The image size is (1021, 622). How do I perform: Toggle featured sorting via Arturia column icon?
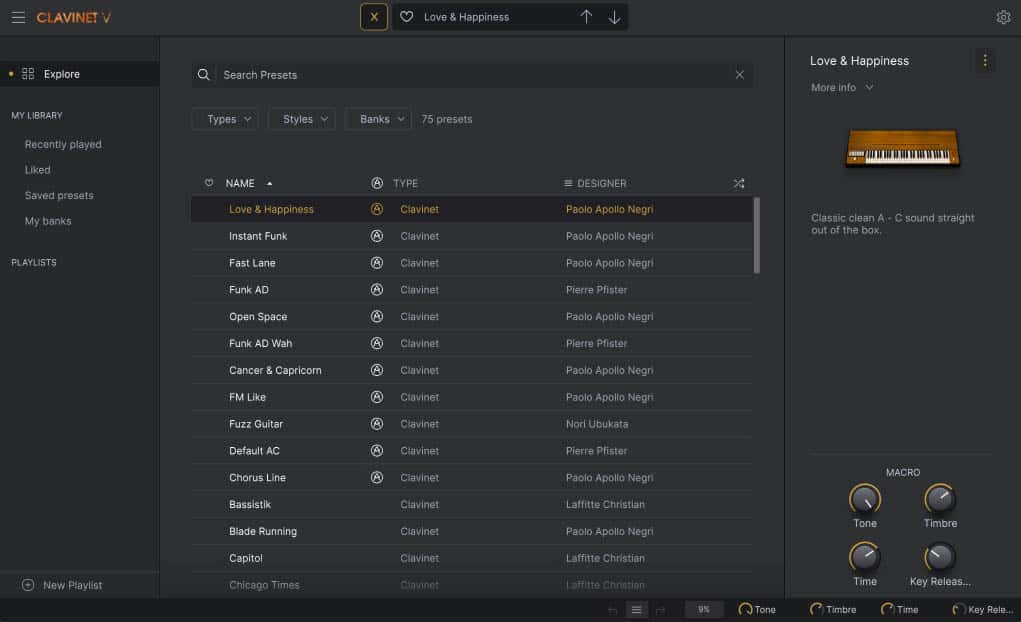[x=377, y=183]
